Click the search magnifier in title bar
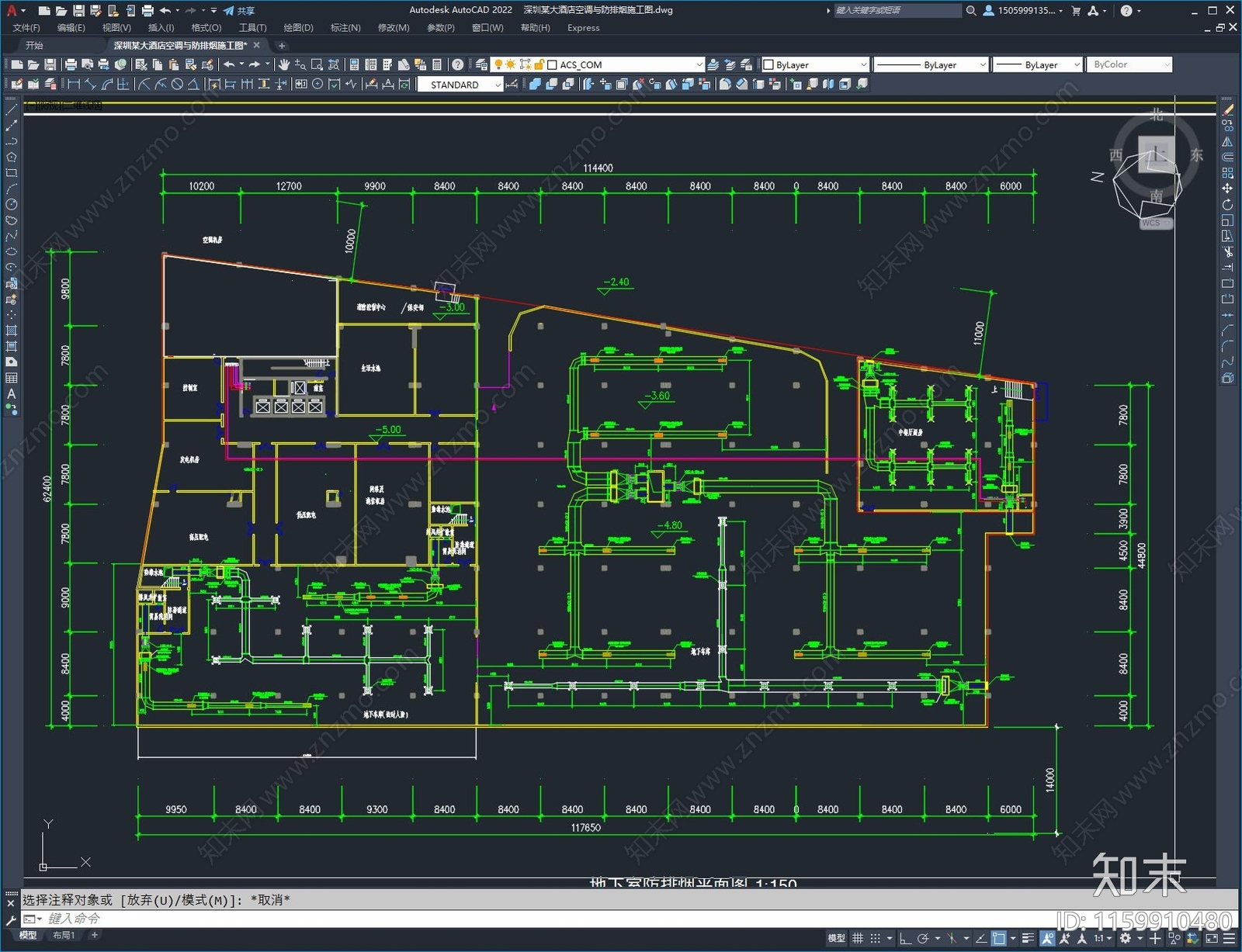This screenshot has height=952, width=1242. 970,10
